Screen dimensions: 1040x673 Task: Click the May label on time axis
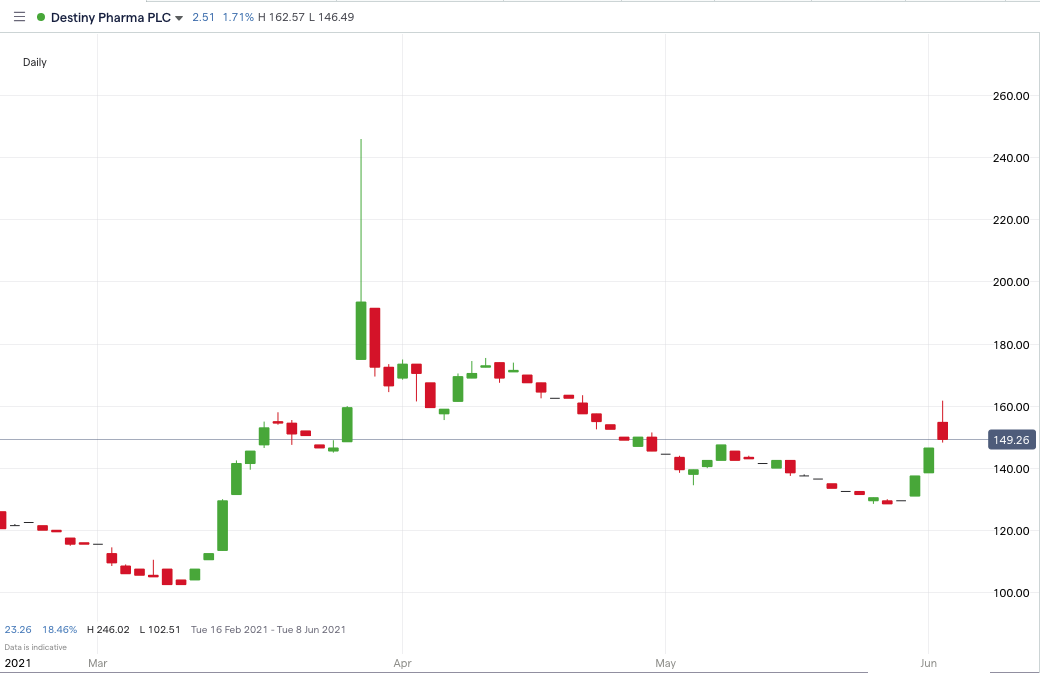[x=665, y=663]
